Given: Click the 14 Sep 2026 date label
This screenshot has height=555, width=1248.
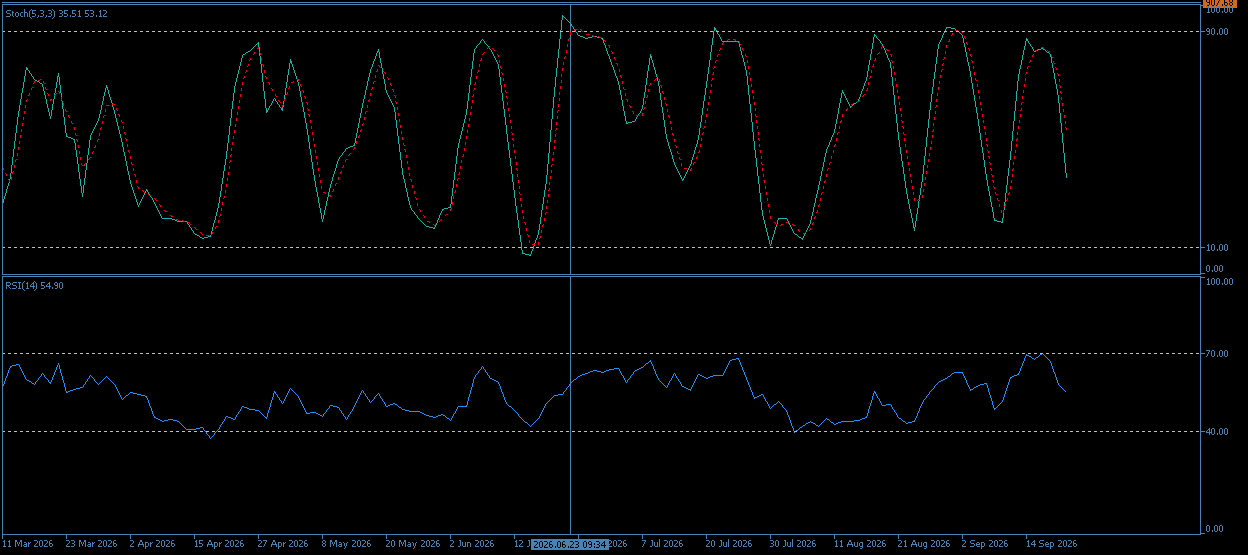Looking at the screenshot, I should [x=1051, y=544].
